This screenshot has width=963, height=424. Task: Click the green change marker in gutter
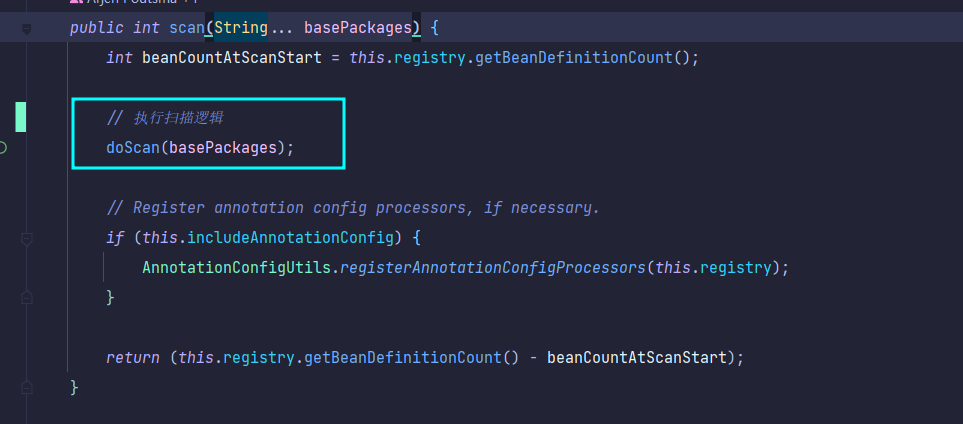pos(20,117)
